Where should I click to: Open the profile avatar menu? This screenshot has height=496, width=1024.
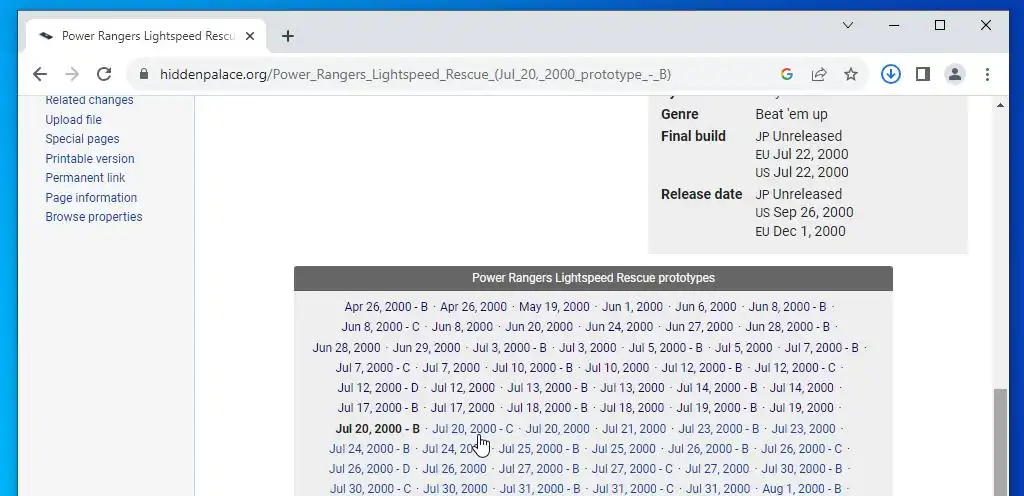coord(955,74)
